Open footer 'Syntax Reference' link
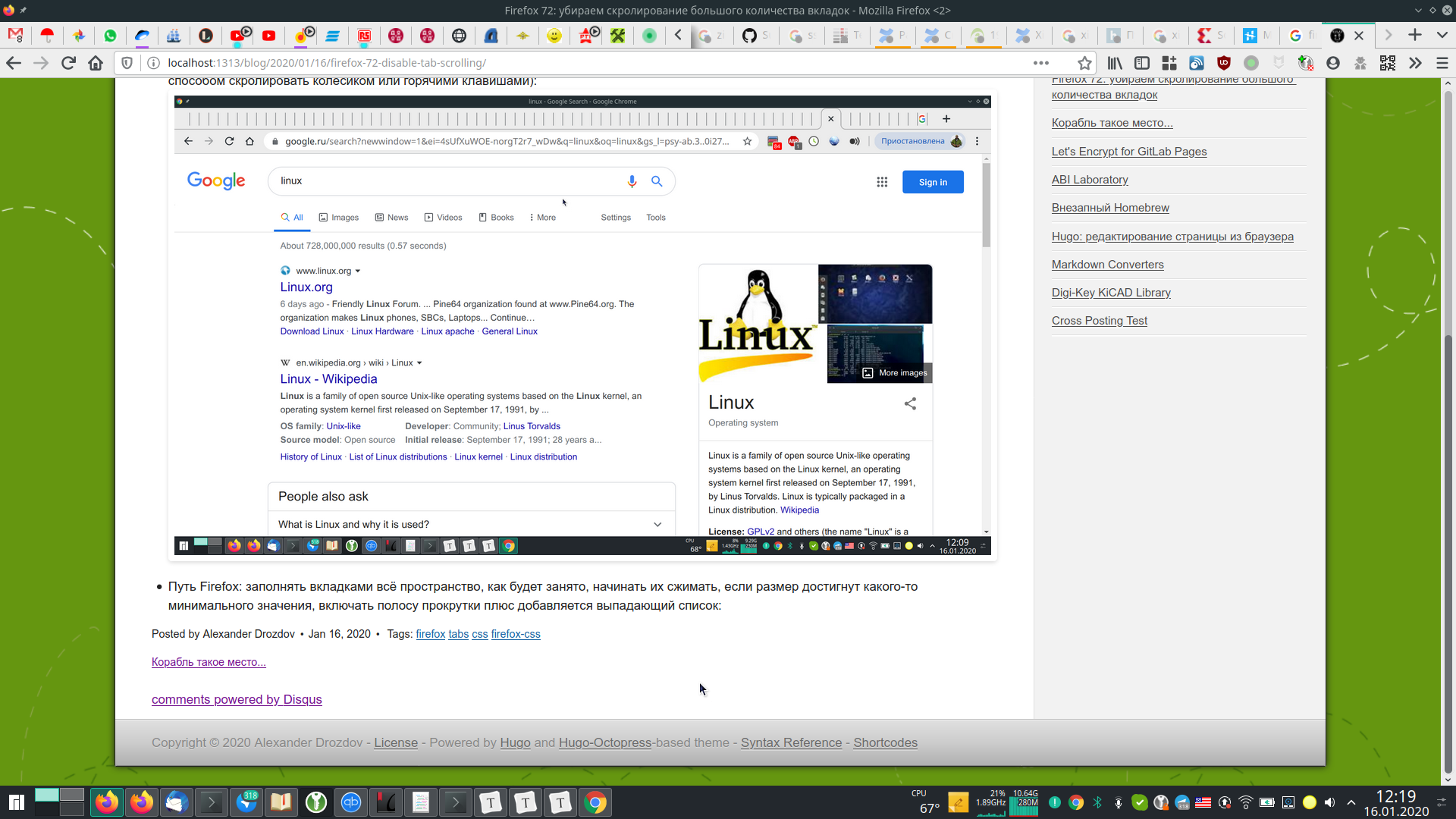Screen dimensions: 1456x819 tap(791, 742)
